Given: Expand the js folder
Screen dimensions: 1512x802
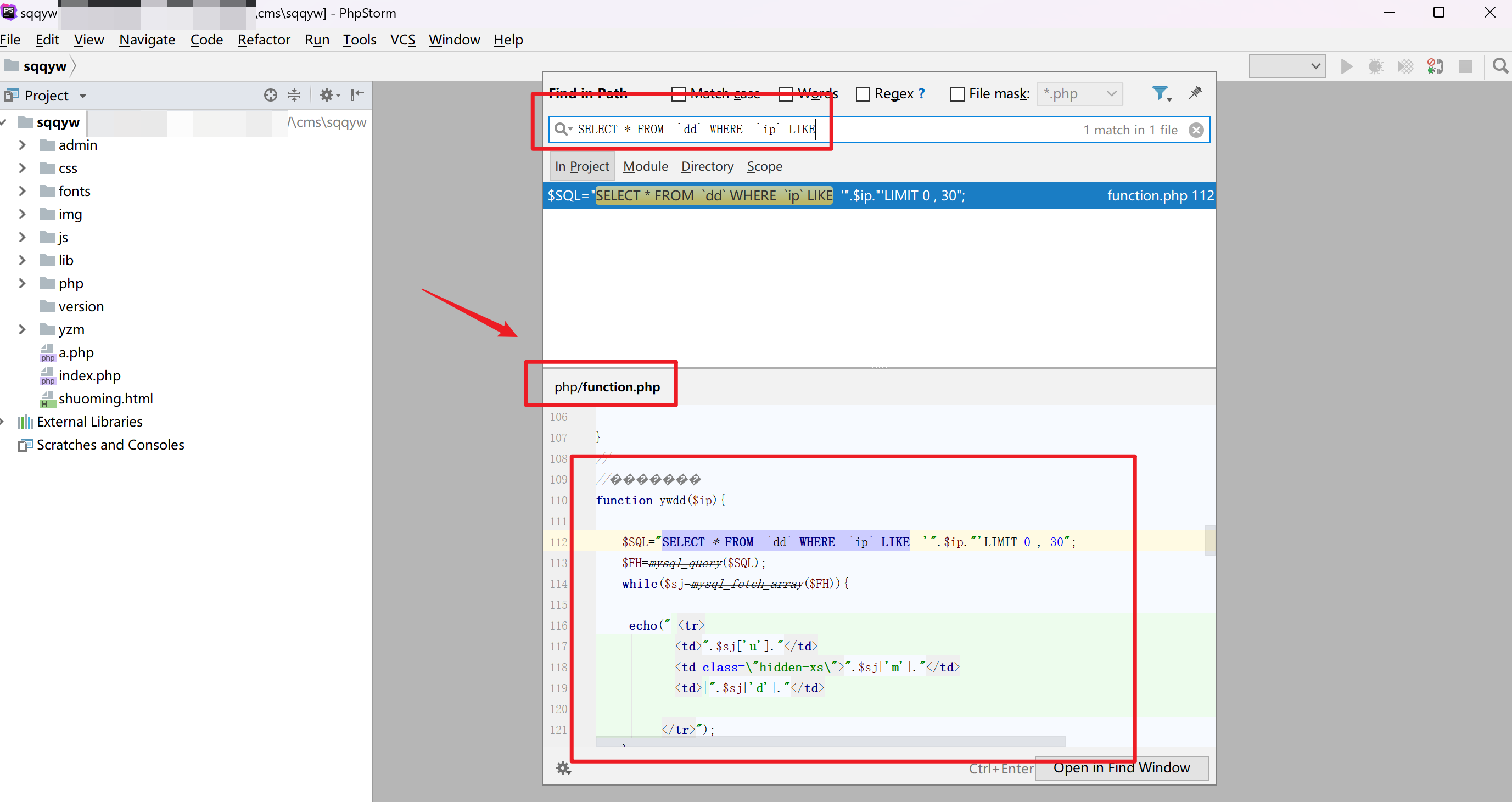Looking at the screenshot, I should coord(23,237).
